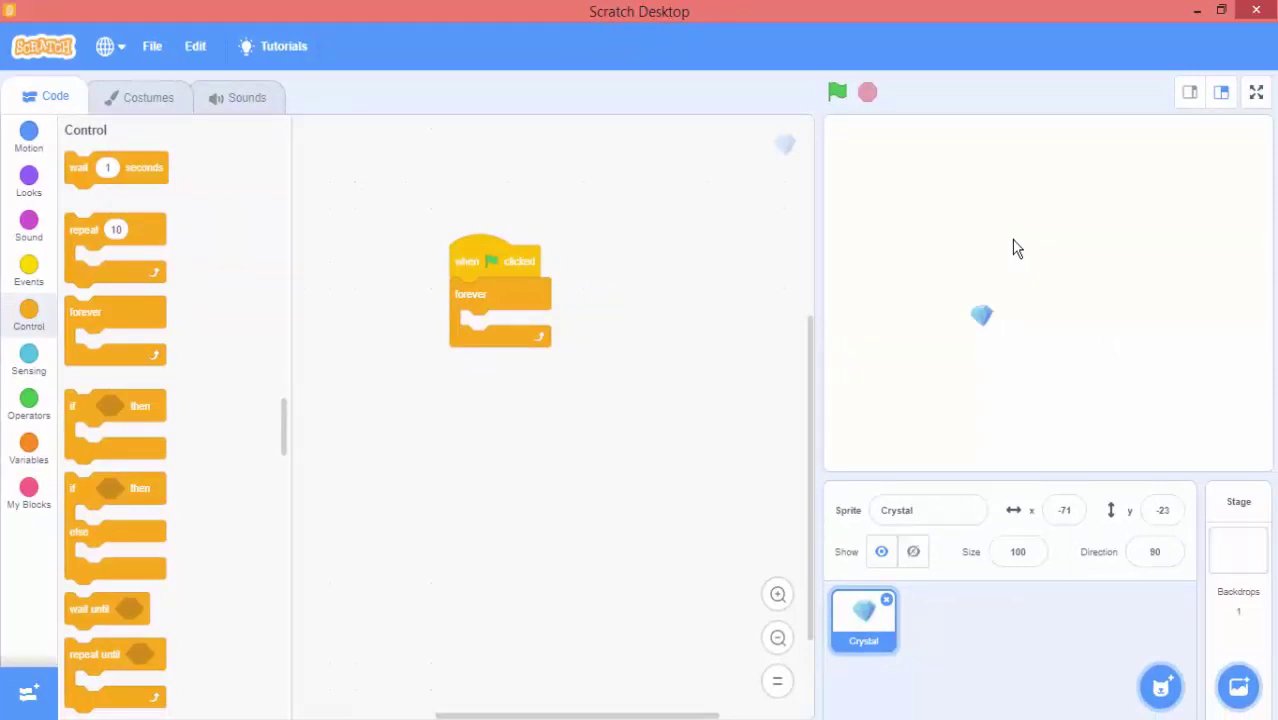Screen dimensions: 1278x720
Task: Click the sprite name field Crystal
Action: click(x=929, y=510)
